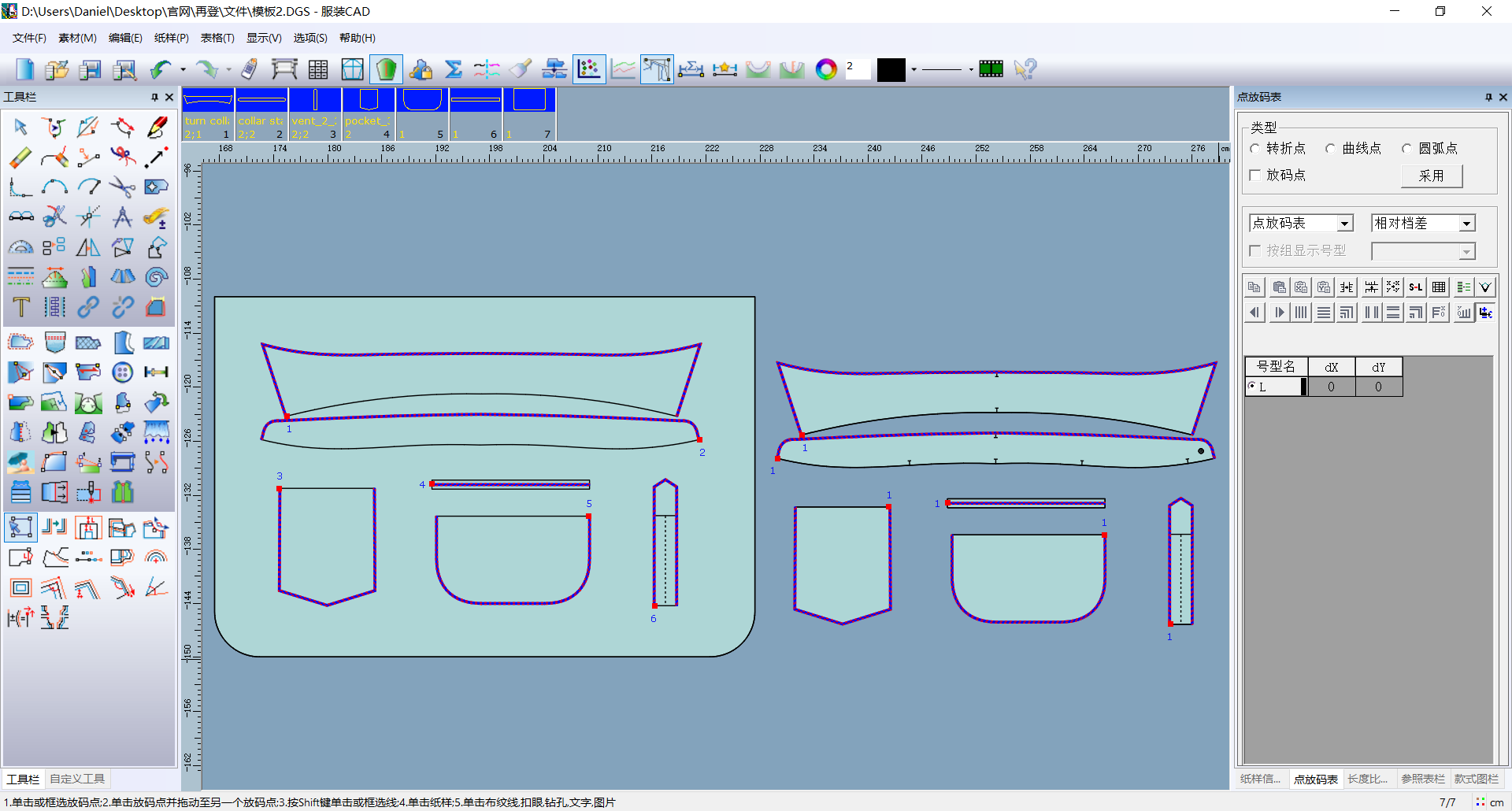Pin the 工具栏 panel
The width and height of the screenshot is (1512, 811).
(154, 97)
